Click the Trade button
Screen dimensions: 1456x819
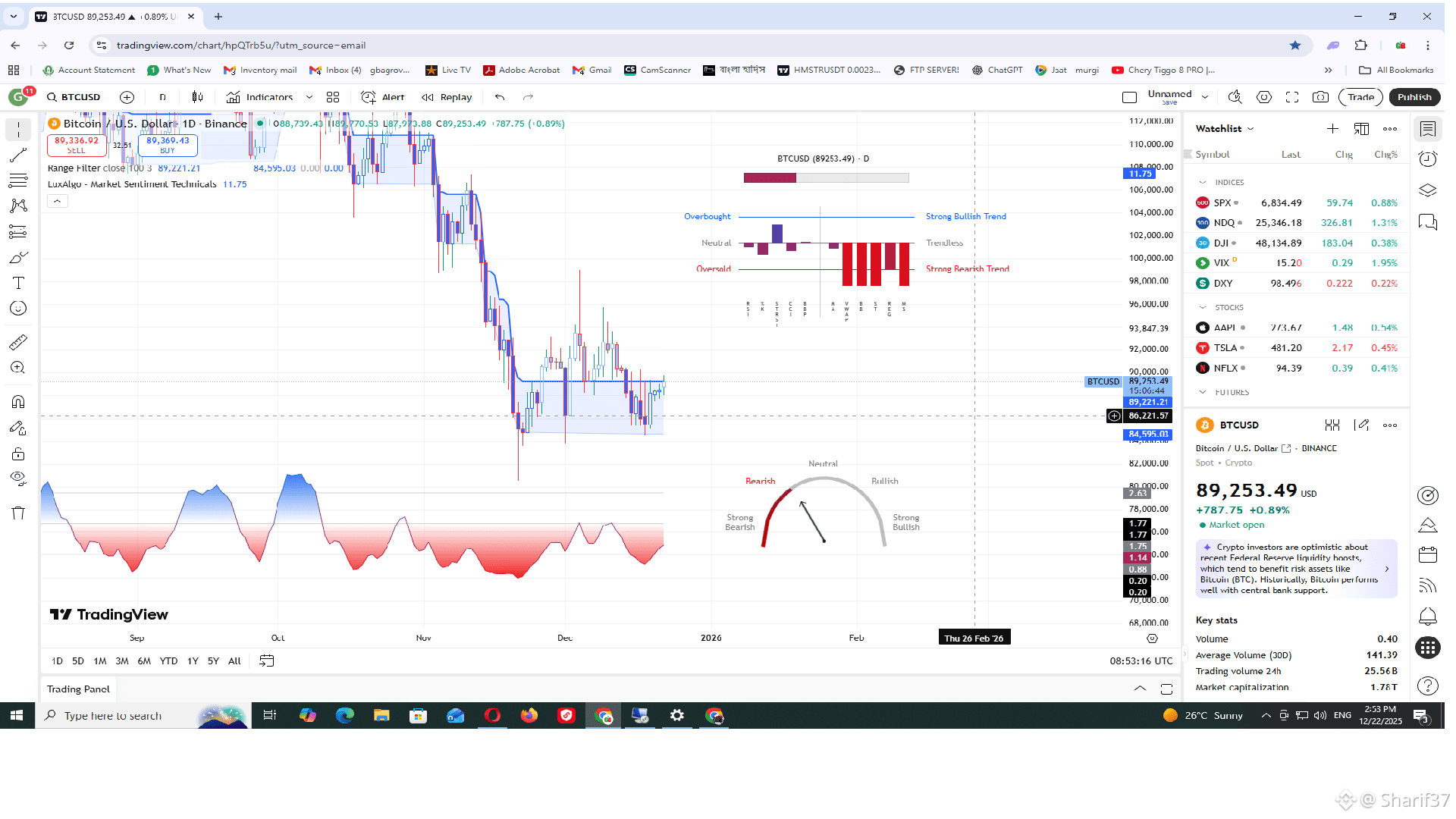click(1360, 97)
